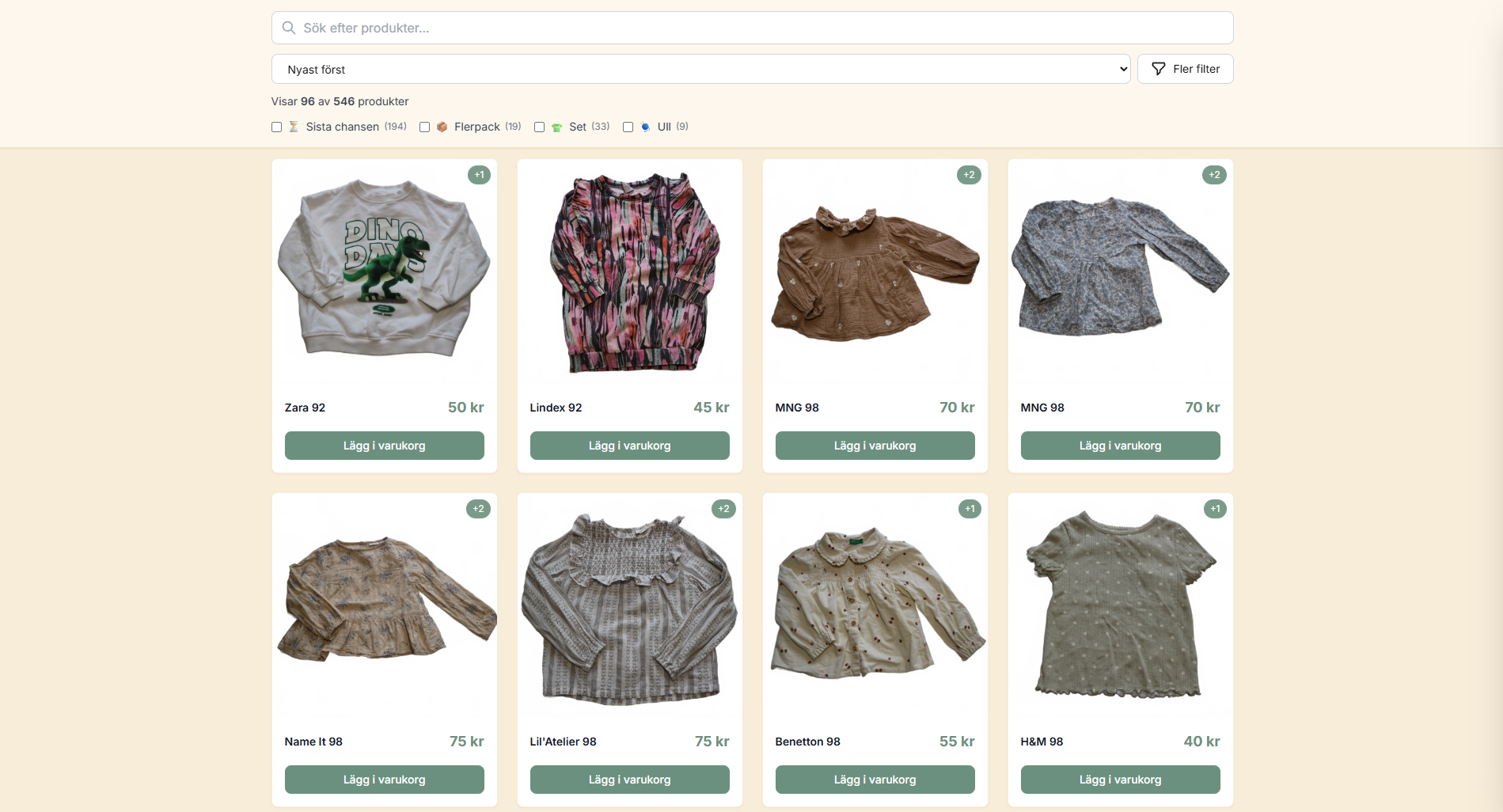Click the box icon beside Flerpack
This screenshot has height=812, width=1503.
tap(442, 127)
